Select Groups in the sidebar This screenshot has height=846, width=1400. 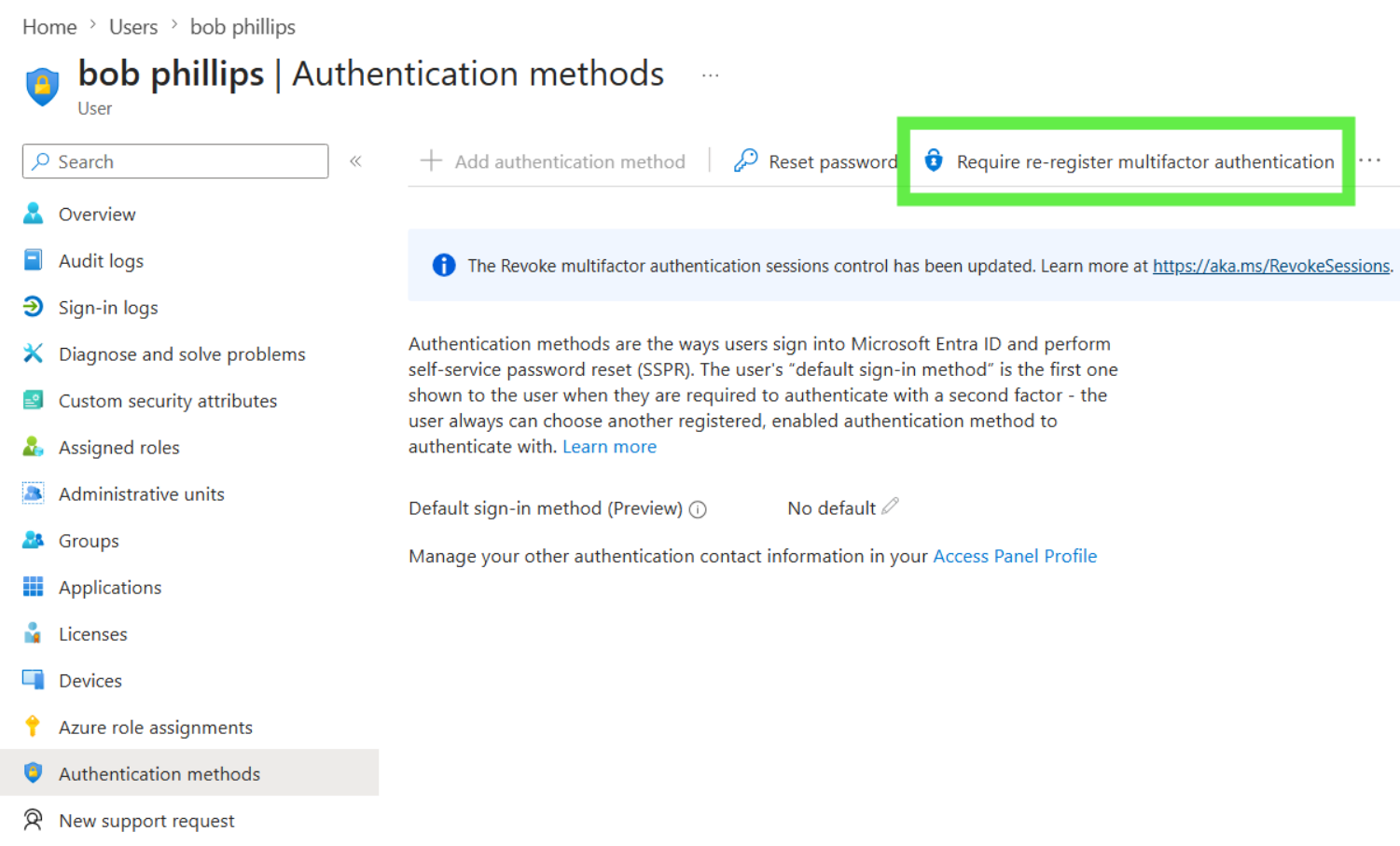89,541
